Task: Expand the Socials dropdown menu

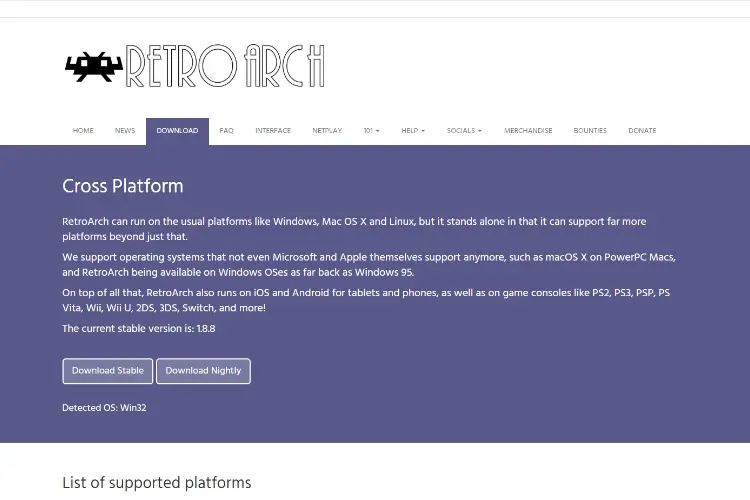Action: click(464, 131)
